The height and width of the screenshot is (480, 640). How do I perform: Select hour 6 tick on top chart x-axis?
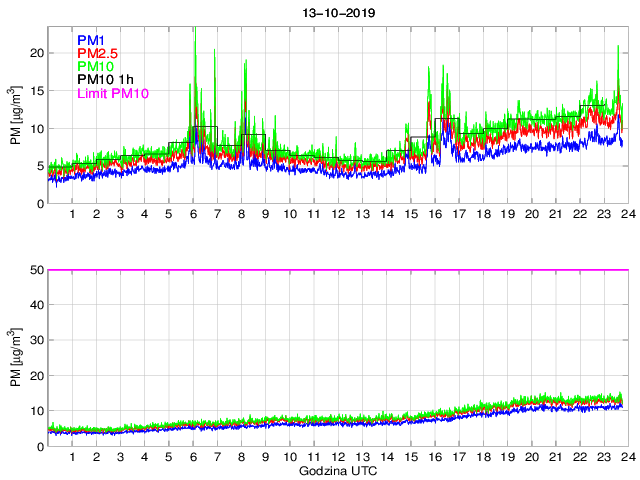tap(193, 216)
